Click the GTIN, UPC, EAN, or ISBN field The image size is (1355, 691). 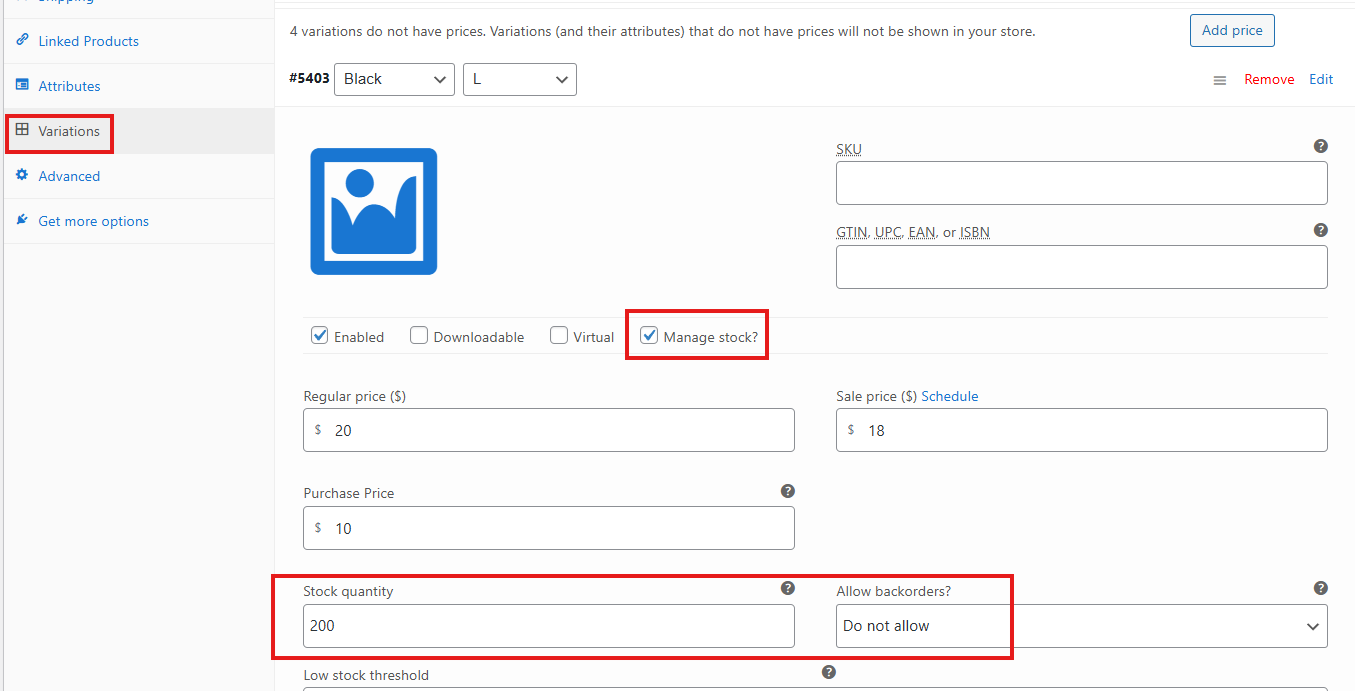coord(1082,267)
